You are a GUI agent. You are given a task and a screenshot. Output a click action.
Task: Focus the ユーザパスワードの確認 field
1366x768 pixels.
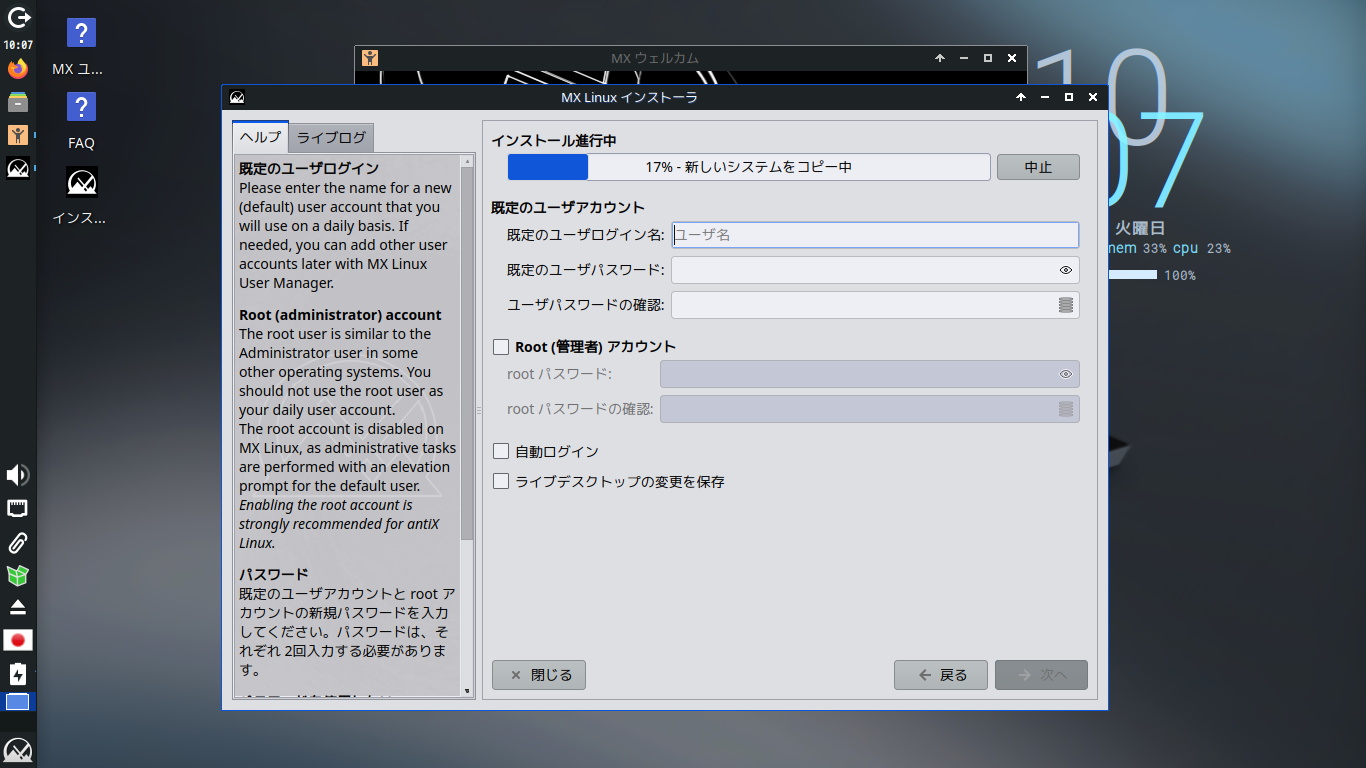[875, 305]
